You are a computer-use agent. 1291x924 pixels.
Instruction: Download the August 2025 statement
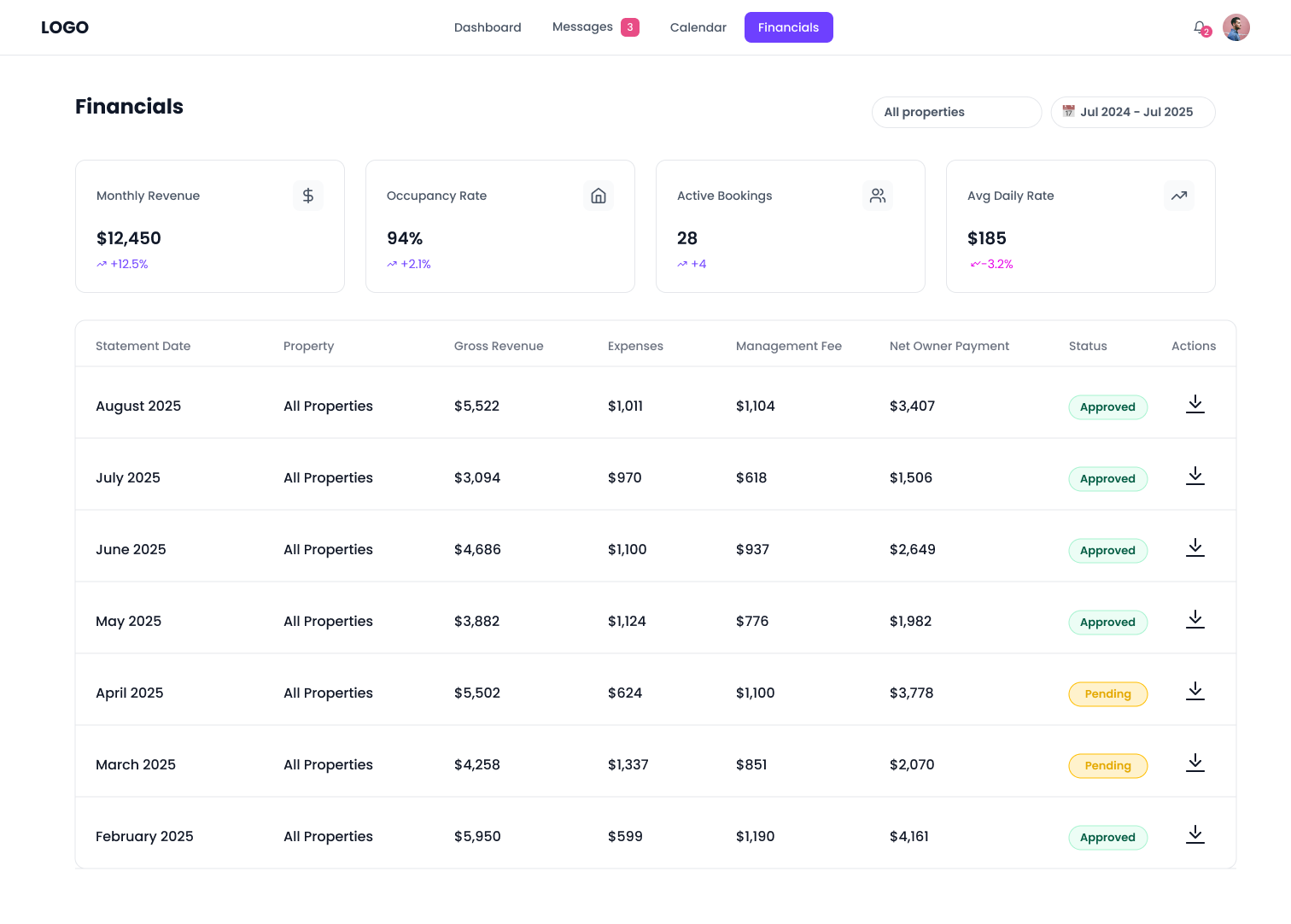1195,405
